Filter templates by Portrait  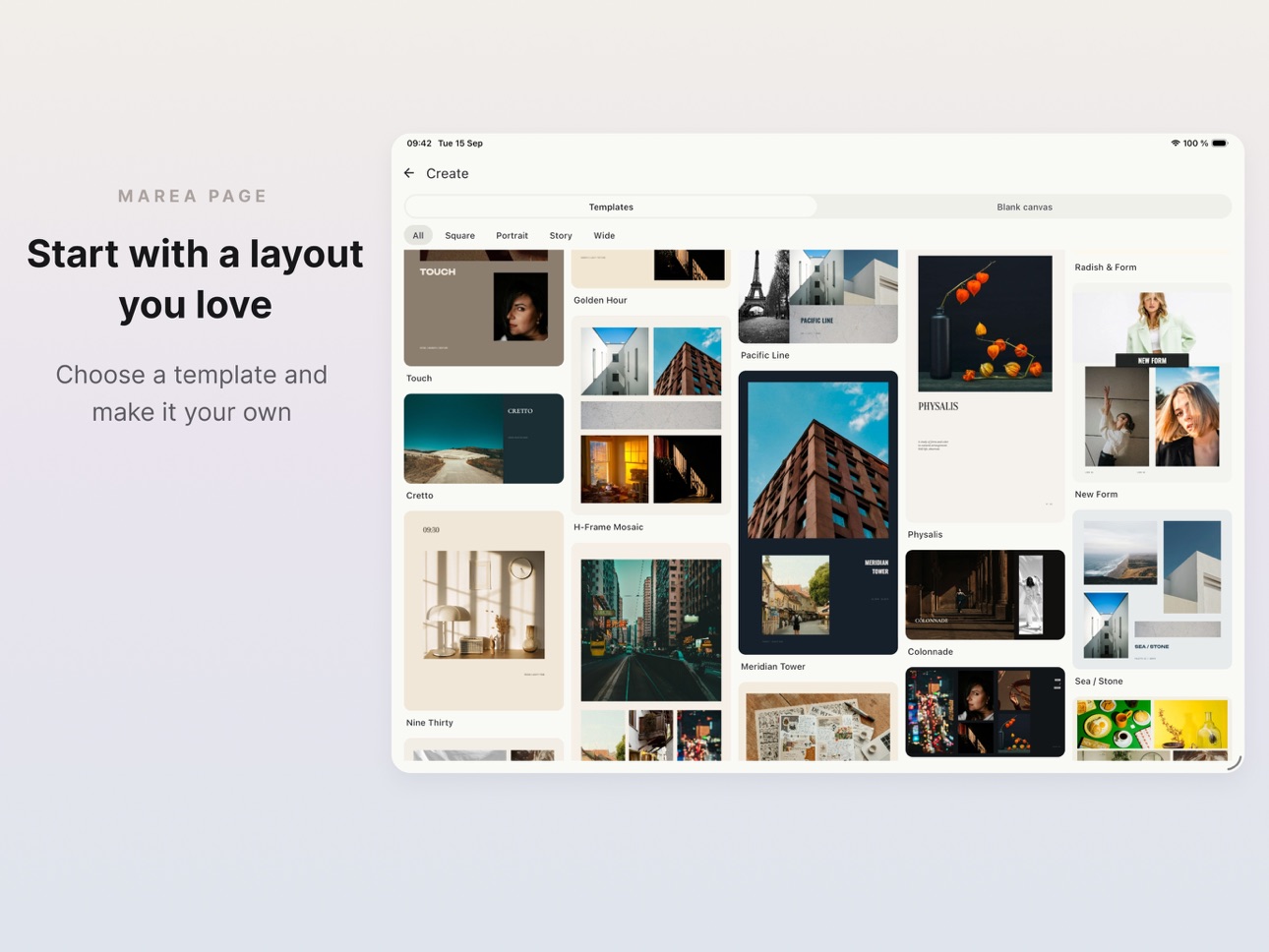pyautogui.click(x=512, y=236)
